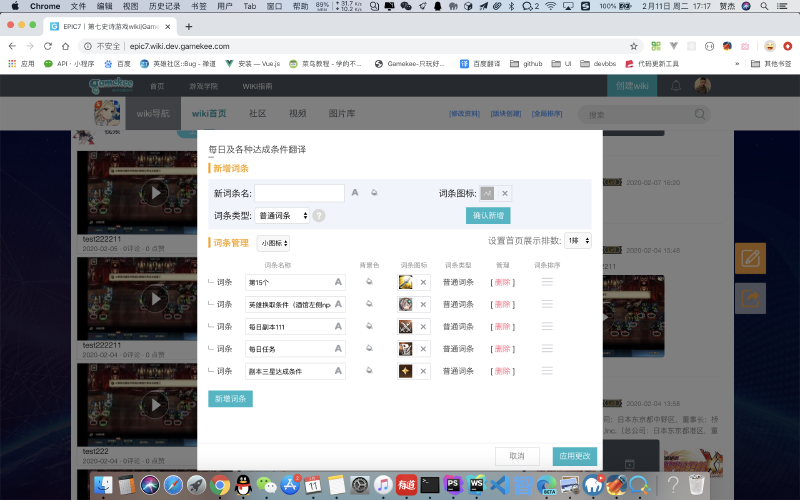Set background color for 第15个 entry
800x500 pixels.
coord(369,282)
